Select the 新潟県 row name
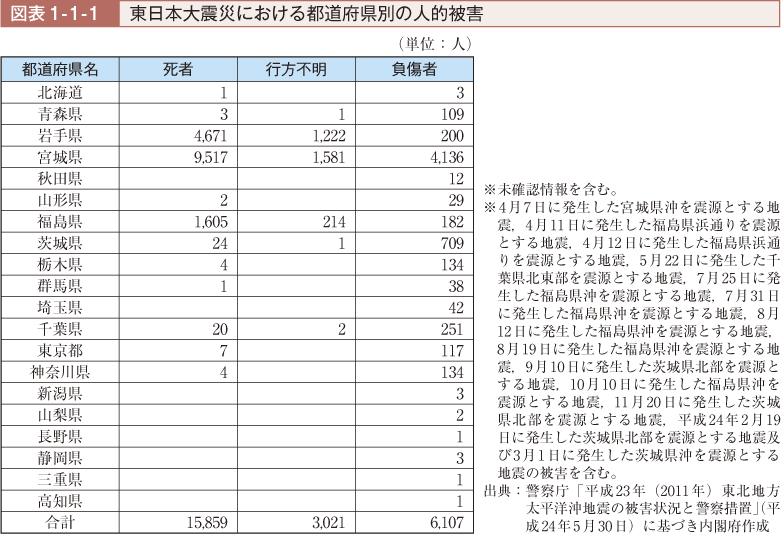 [60, 393]
